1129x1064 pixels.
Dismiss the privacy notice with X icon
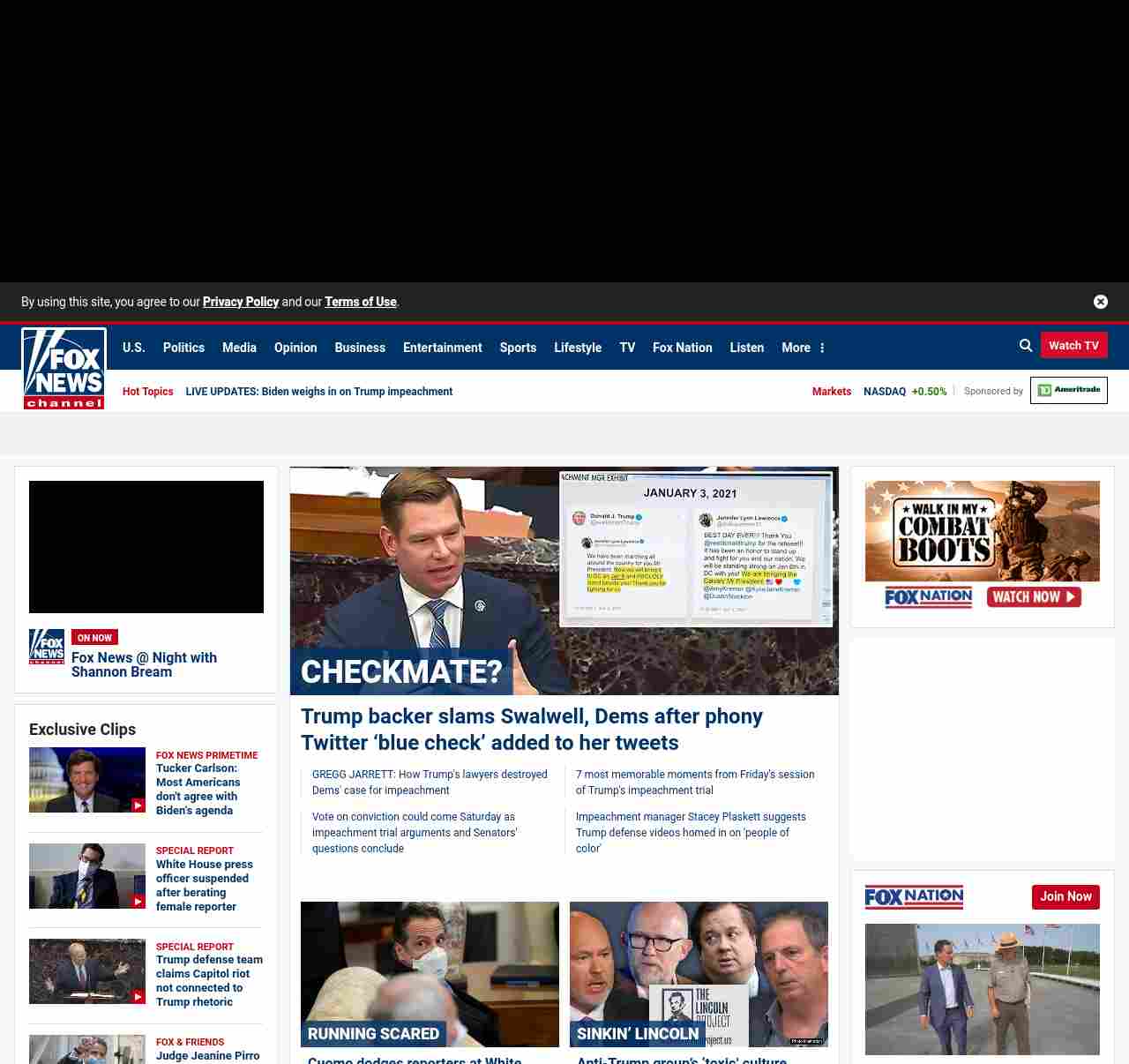tap(1101, 302)
